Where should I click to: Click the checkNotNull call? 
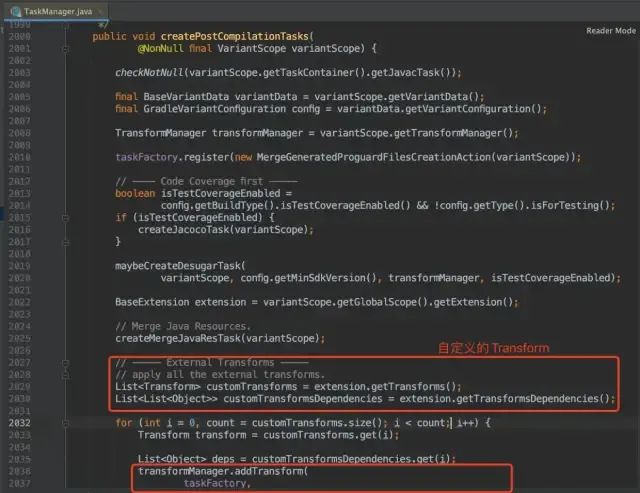point(149,73)
